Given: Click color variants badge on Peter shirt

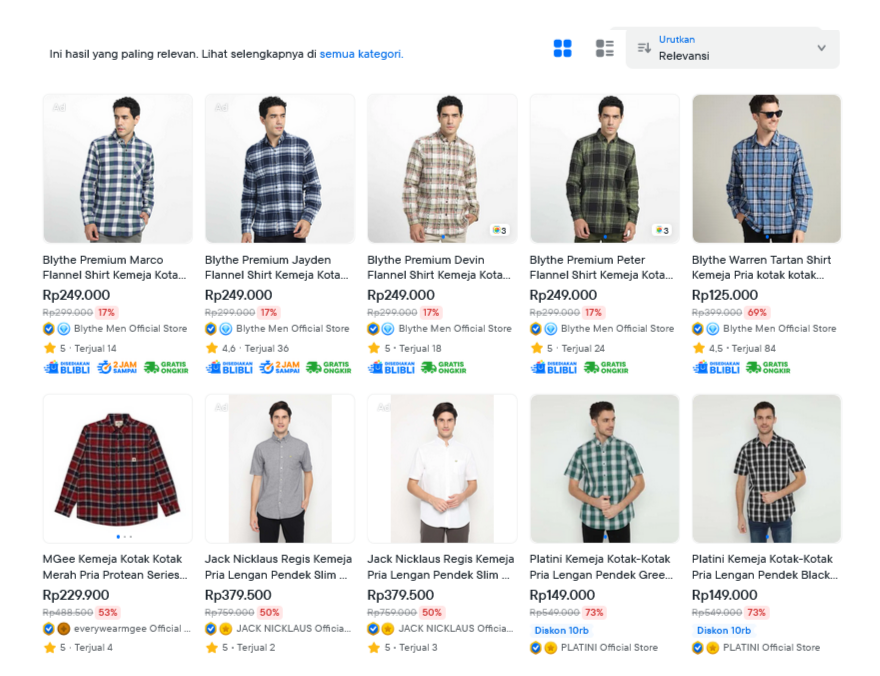Looking at the screenshot, I should tap(662, 230).
